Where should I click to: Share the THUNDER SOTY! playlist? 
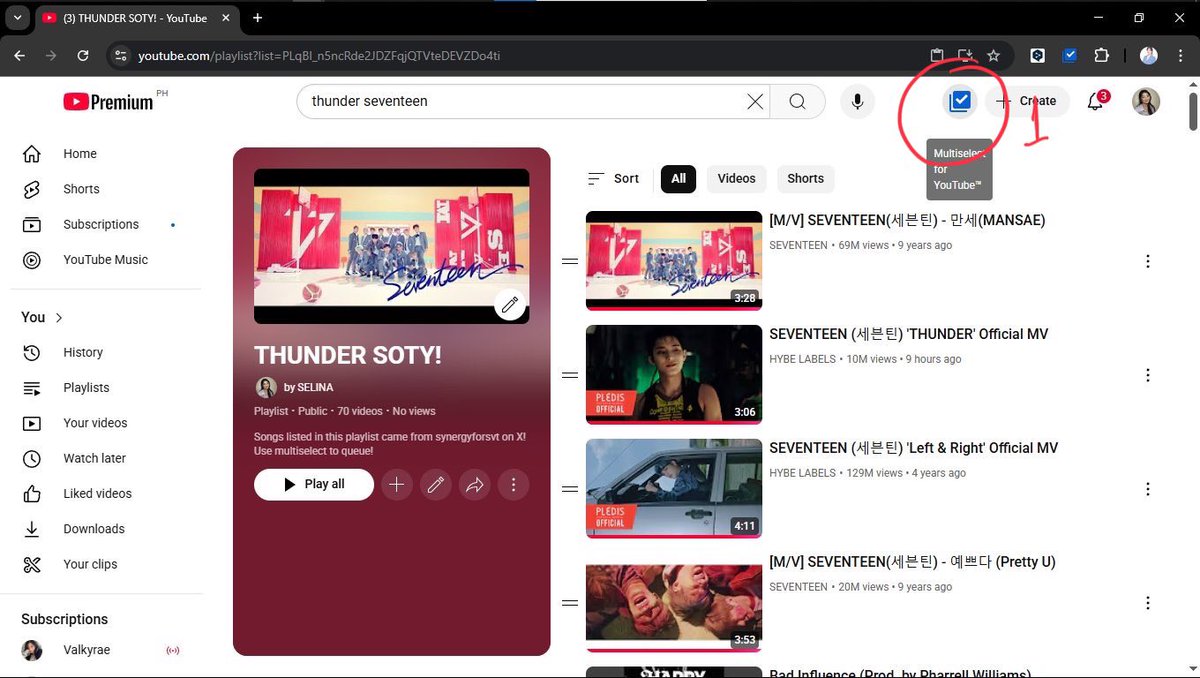[475, 484]
